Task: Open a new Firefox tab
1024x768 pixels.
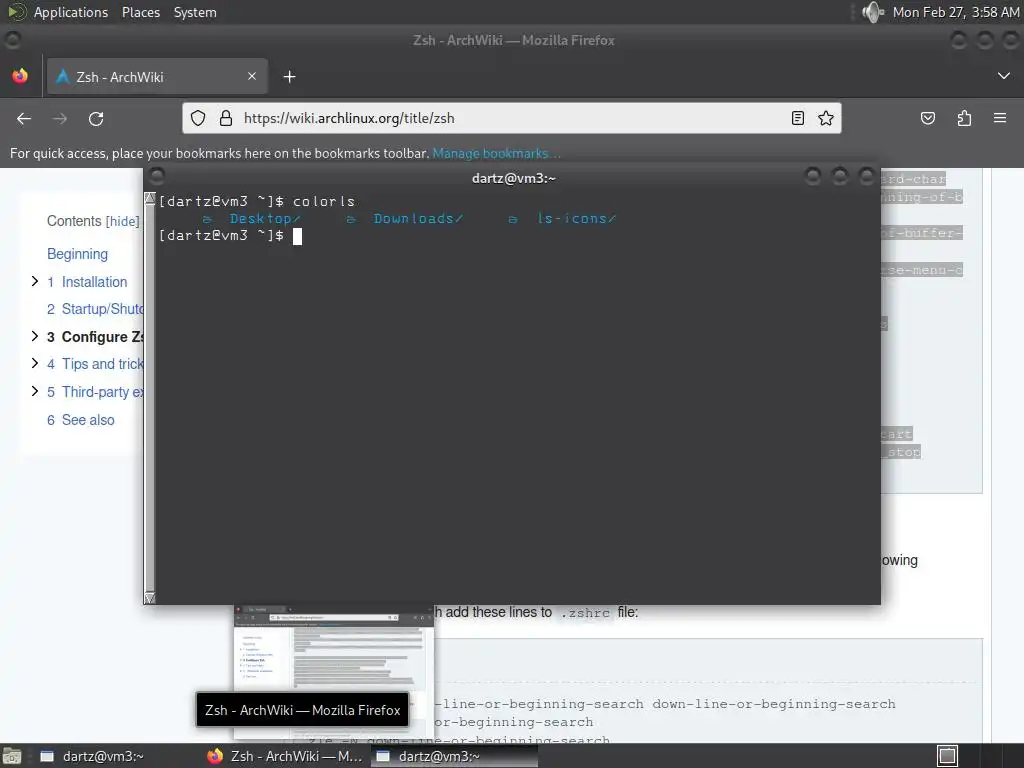Action: click(x=289, y=77)
